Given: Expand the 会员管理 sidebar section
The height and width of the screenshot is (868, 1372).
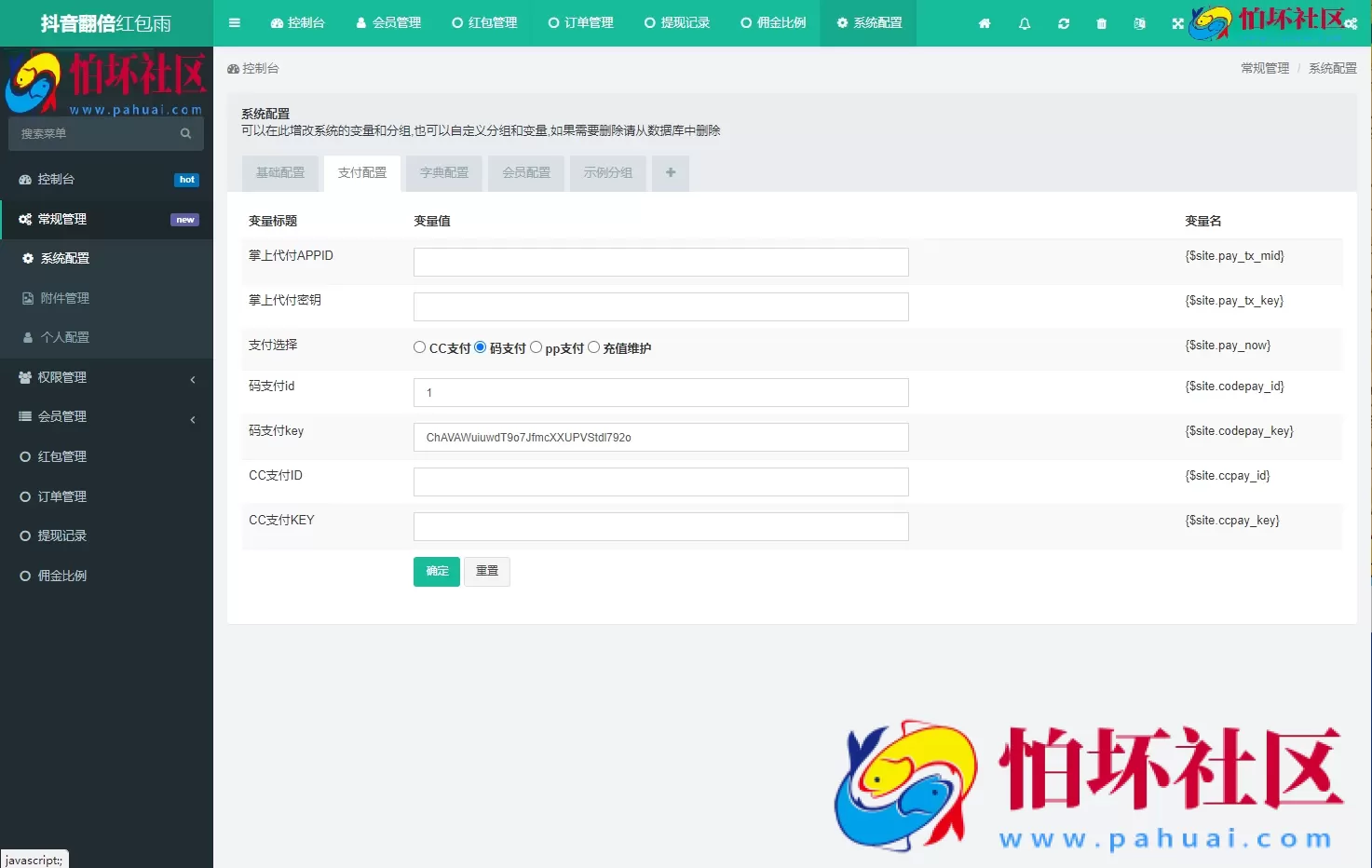Looking at the screenshot, I should [107, 416].
